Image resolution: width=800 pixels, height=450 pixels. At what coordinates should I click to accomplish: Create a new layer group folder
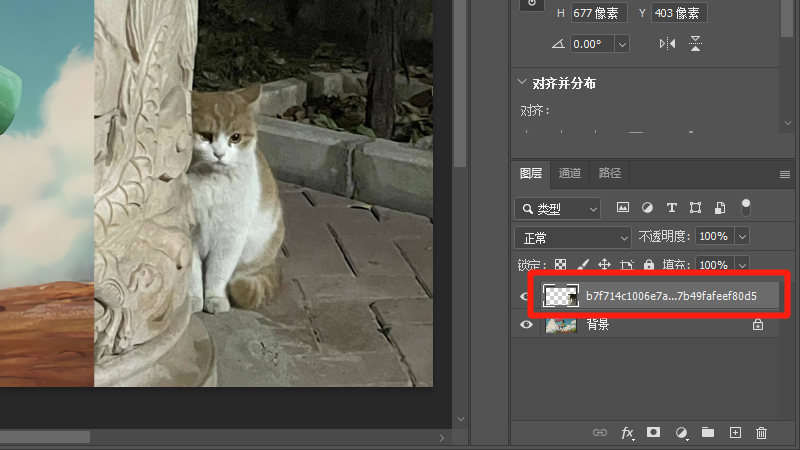[x=708, y=433]
